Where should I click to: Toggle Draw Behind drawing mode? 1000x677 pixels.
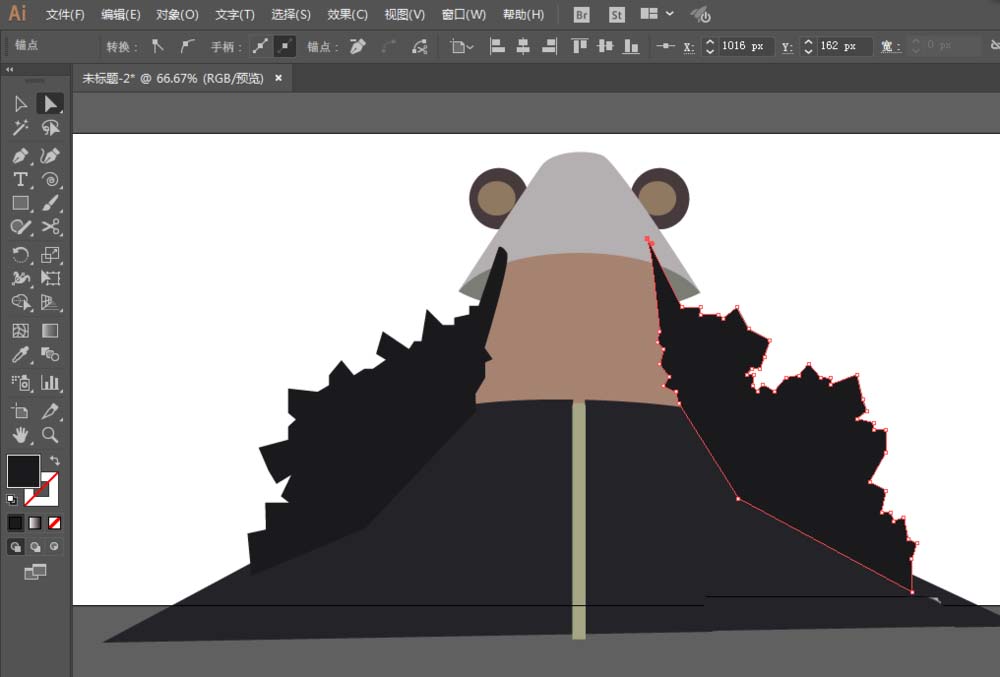[35, 547]
